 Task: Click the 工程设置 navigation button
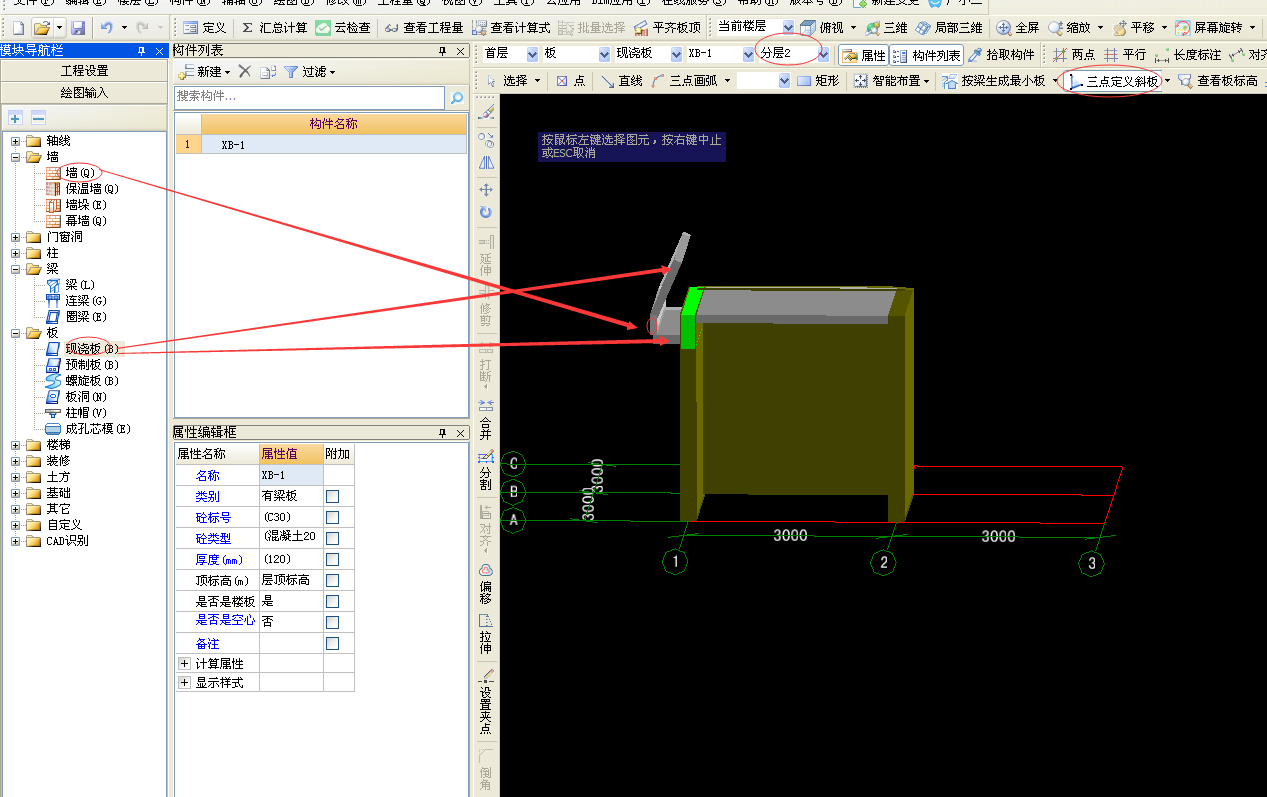84,71
